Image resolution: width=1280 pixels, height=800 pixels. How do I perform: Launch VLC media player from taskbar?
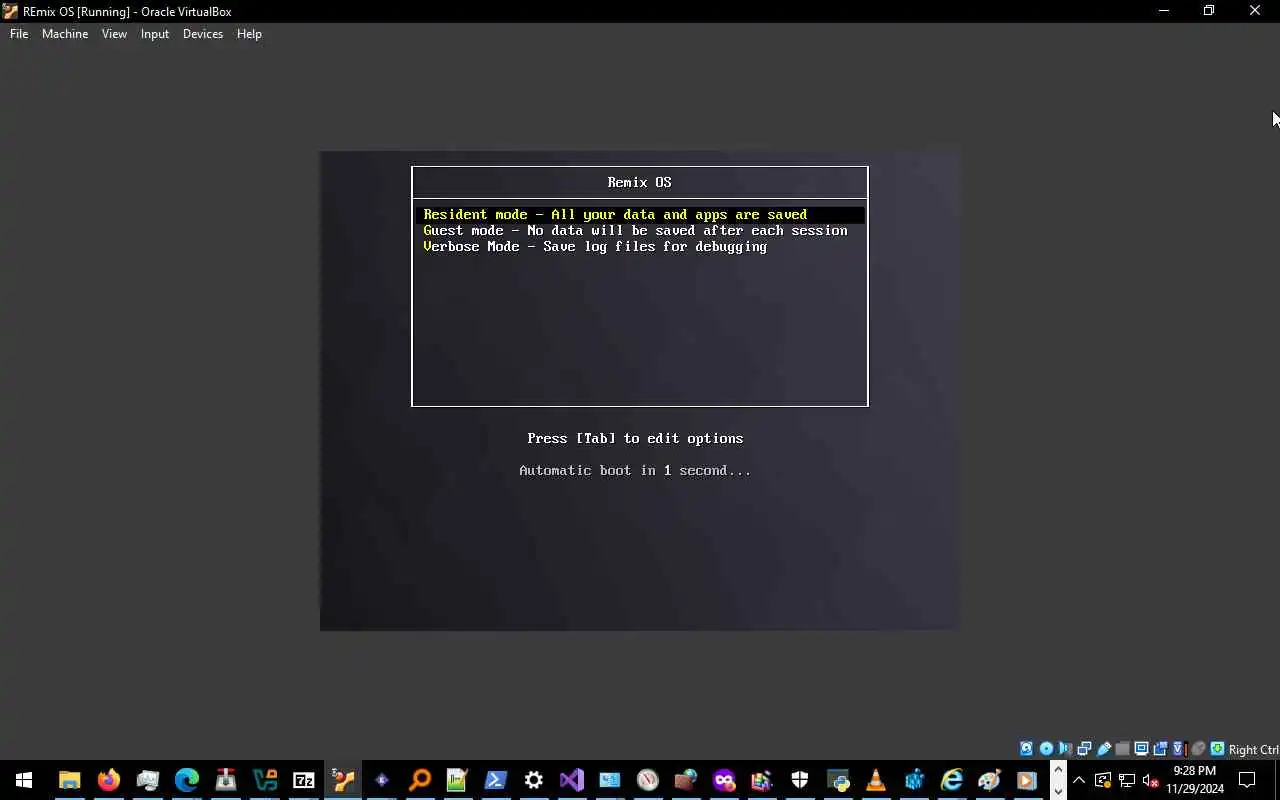click(x=876, y=780)
